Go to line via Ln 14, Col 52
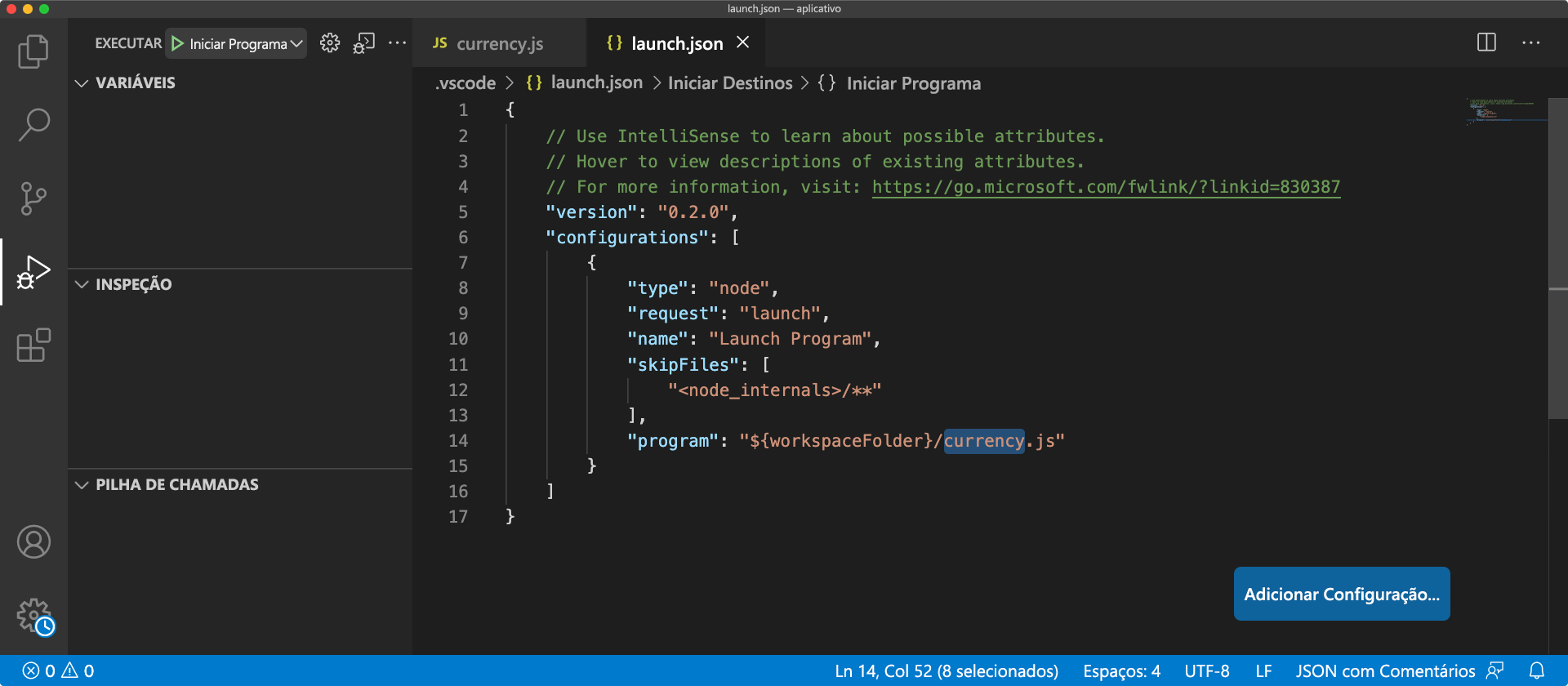 click(946, 670)
